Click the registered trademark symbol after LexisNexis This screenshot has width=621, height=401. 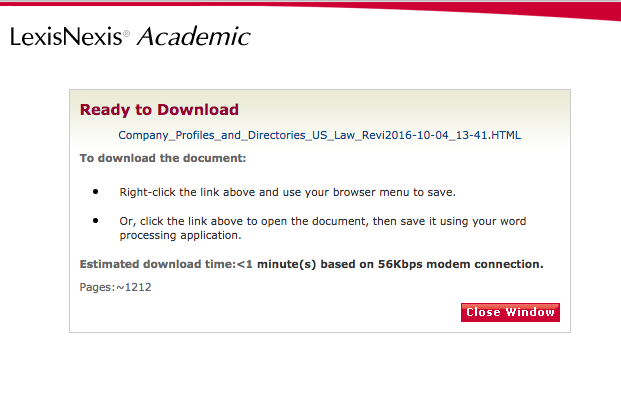pyautogui.click(x=126, y=33)
